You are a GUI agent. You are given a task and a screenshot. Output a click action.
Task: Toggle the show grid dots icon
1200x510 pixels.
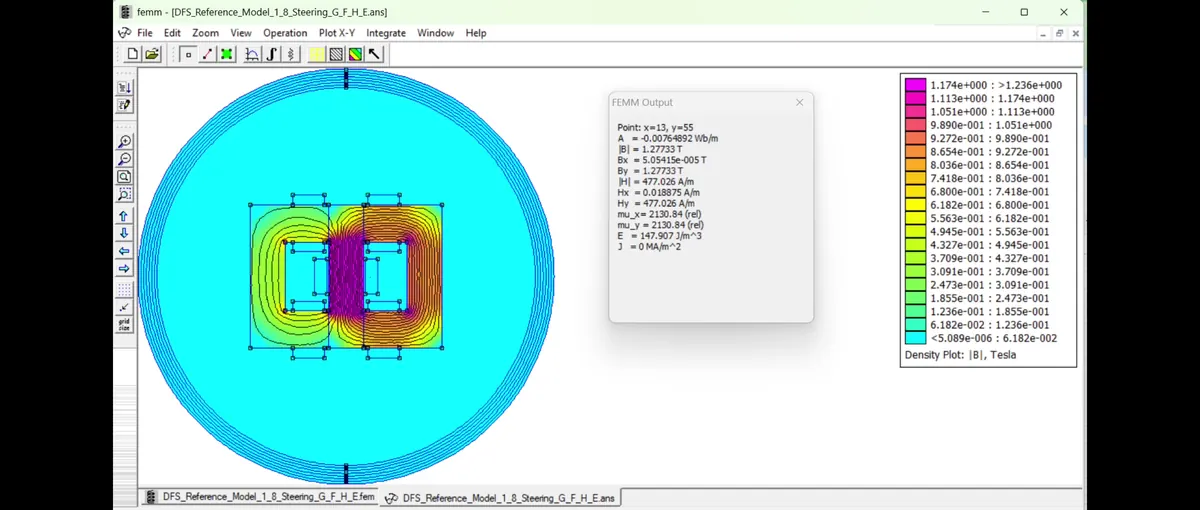coord(125,289)
